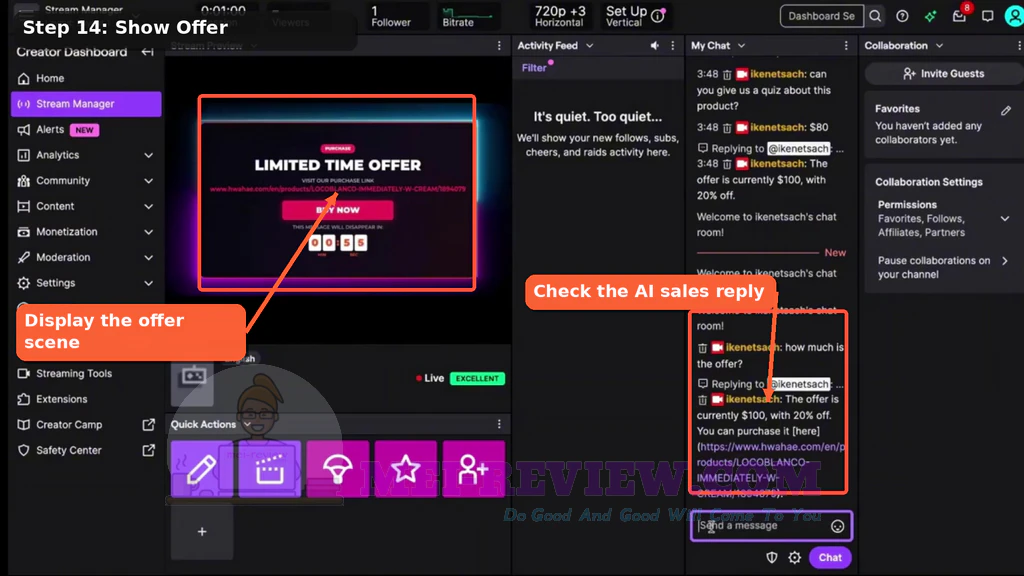Delete the 3:48 '$80' chat message

pyautogui.click(x=727, y=127)
